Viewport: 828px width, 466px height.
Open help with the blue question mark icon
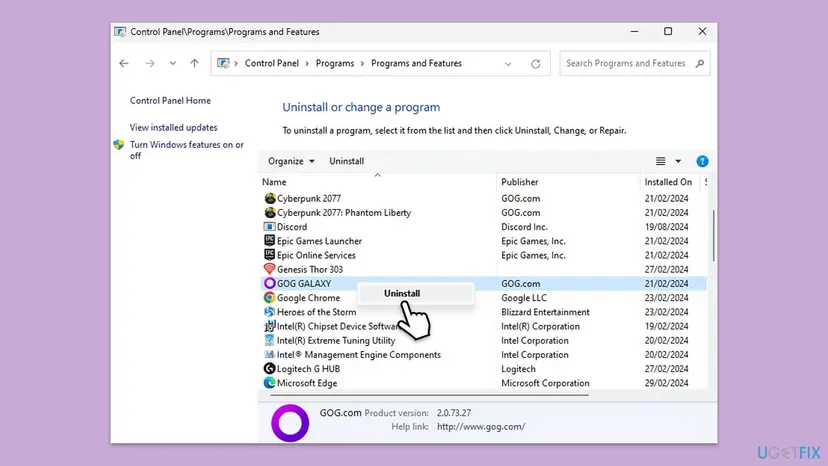tap(702, 161)
